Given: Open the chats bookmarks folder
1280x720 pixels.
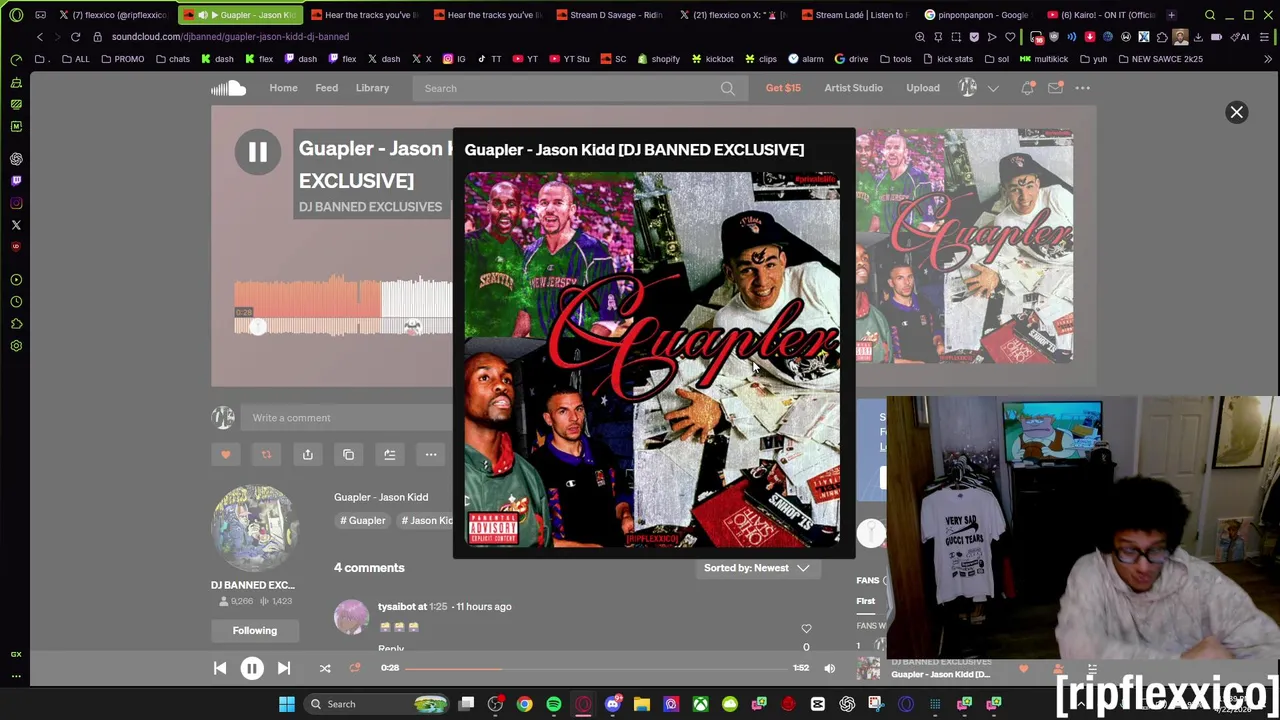Looking at the screenshot, I should tap(172, 59).
